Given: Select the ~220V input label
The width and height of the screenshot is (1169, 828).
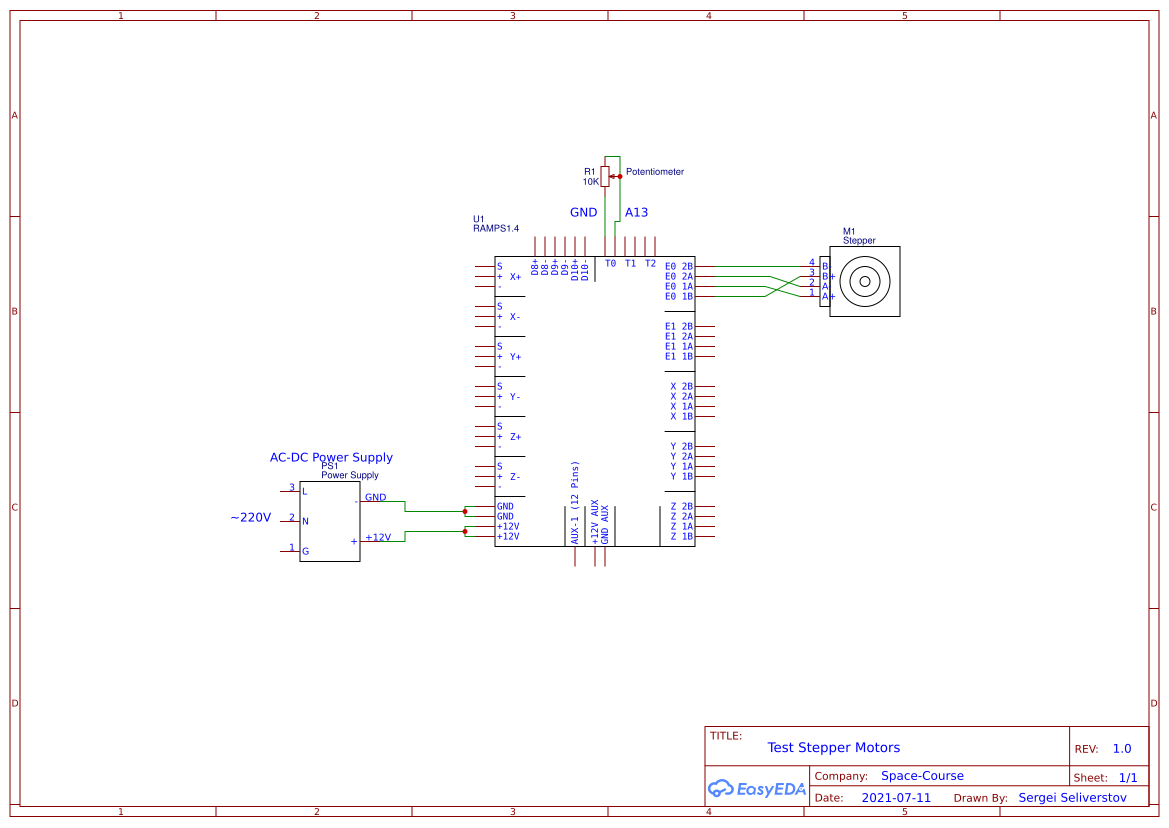Looking at the screenshot, I should pyautogui.click(x=249, y=518).
